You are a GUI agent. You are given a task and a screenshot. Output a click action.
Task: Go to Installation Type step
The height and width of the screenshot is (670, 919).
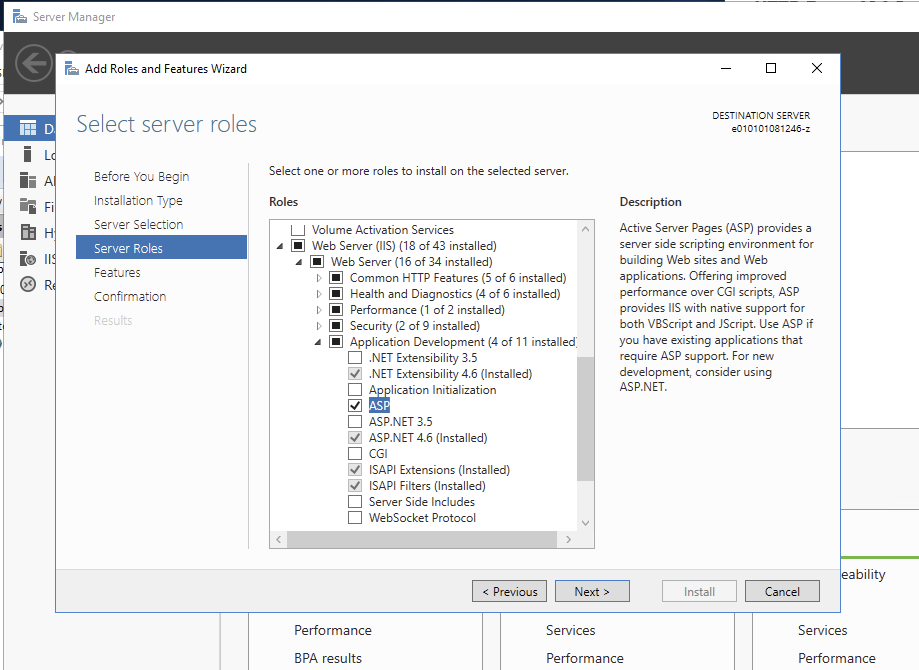point(138,200)
